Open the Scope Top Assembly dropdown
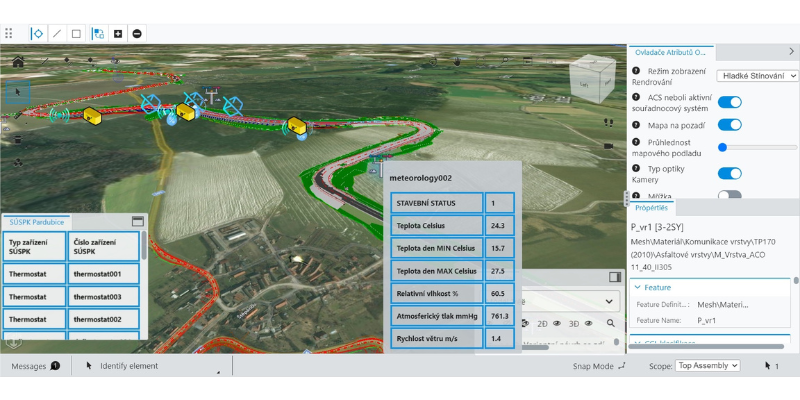The image size is (800, 400). click(x=708, y=366)
